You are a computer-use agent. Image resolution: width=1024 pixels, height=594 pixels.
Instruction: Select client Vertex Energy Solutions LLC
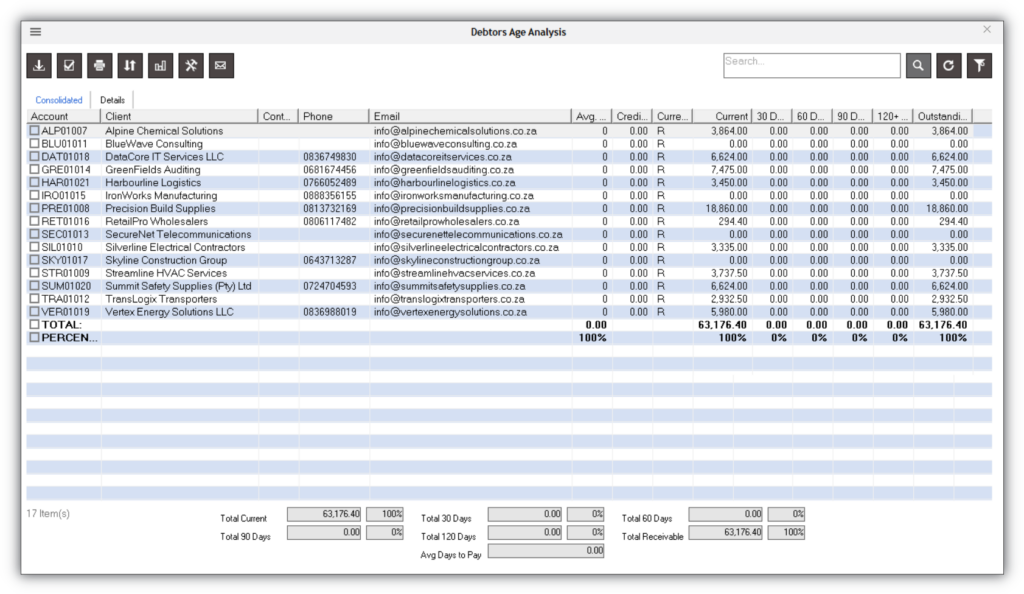(169, 312)
